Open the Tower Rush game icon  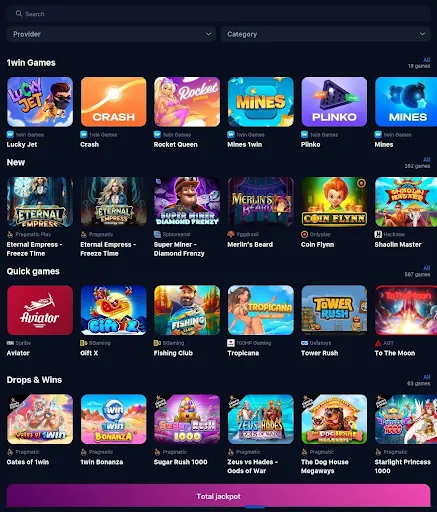334,310
